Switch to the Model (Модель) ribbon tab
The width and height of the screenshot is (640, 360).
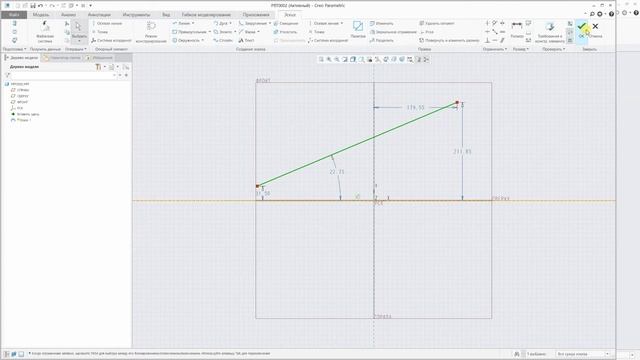coord(41,15)
